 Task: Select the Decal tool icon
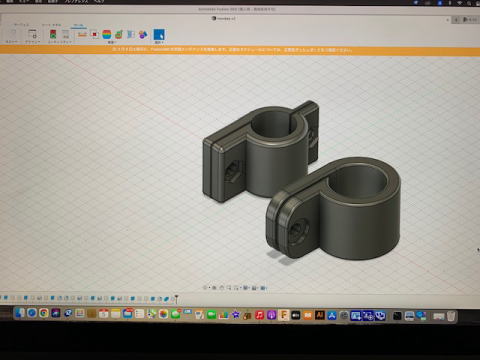(94, 34)
